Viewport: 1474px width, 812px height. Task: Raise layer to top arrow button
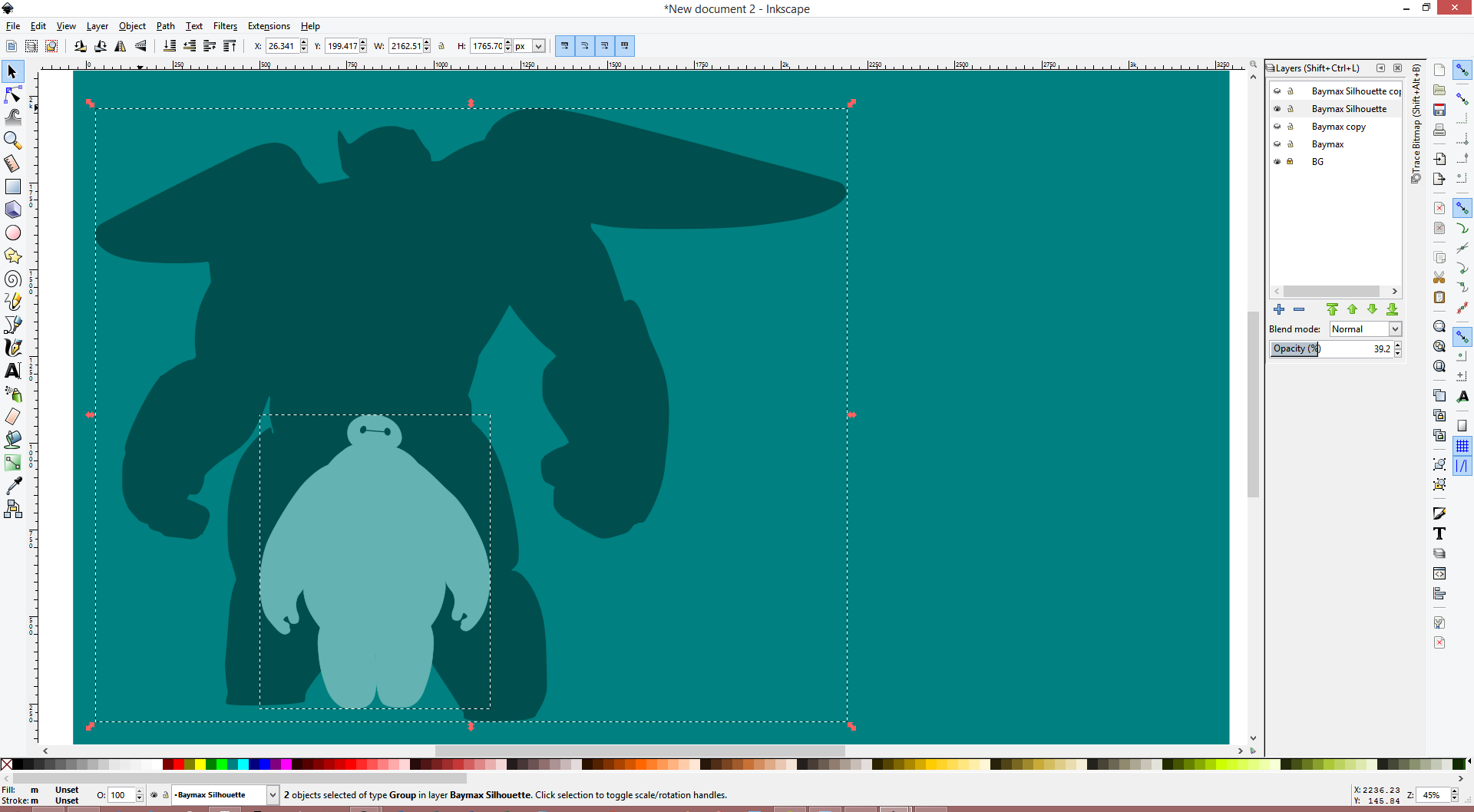point(1332,309)
